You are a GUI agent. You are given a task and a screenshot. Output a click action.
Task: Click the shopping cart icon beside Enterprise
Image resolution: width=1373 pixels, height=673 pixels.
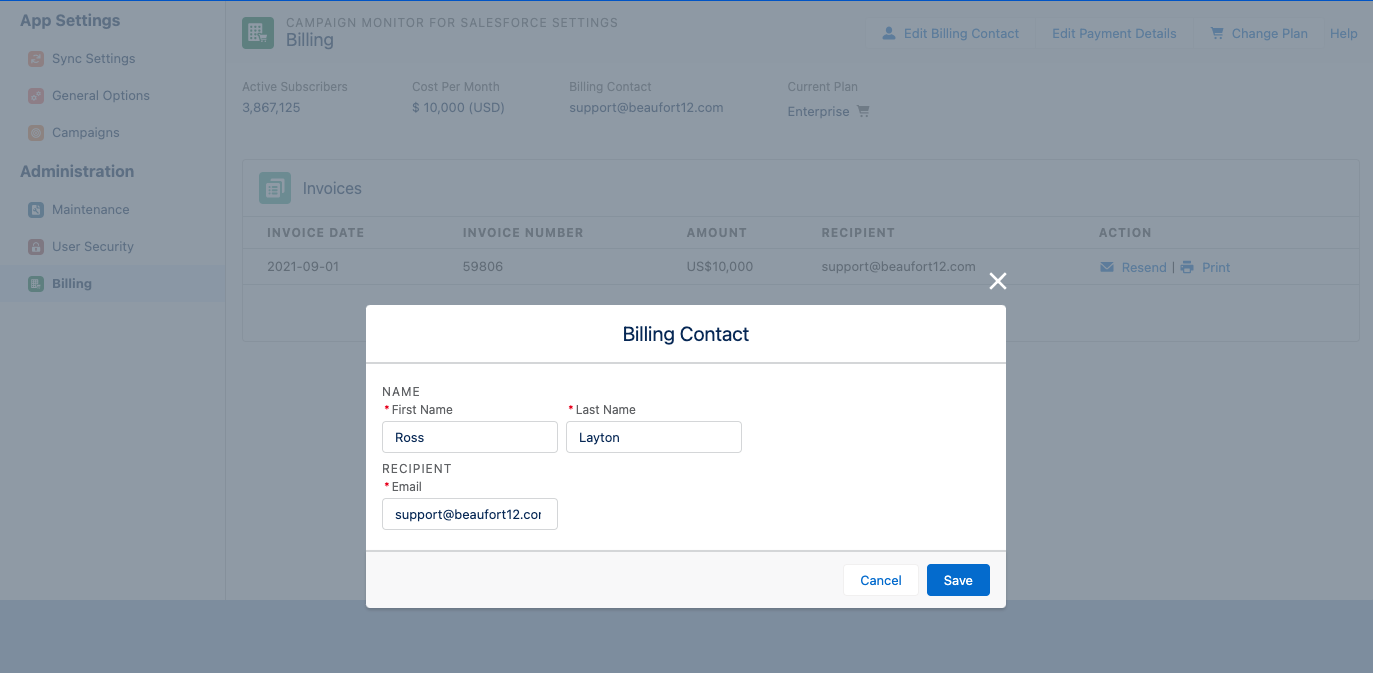863,112
